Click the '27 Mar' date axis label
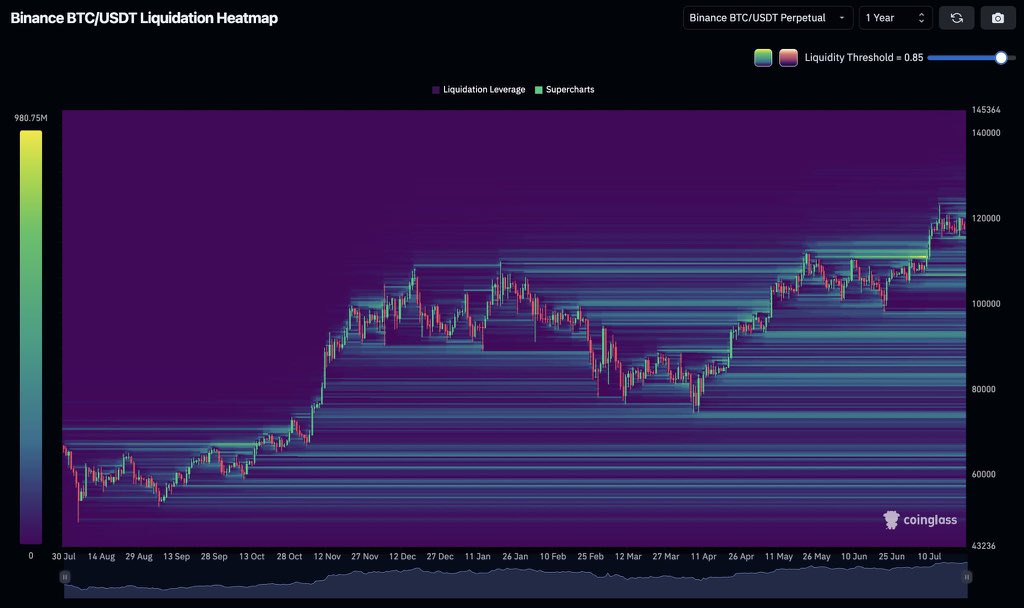 click(x=665, y=556)
